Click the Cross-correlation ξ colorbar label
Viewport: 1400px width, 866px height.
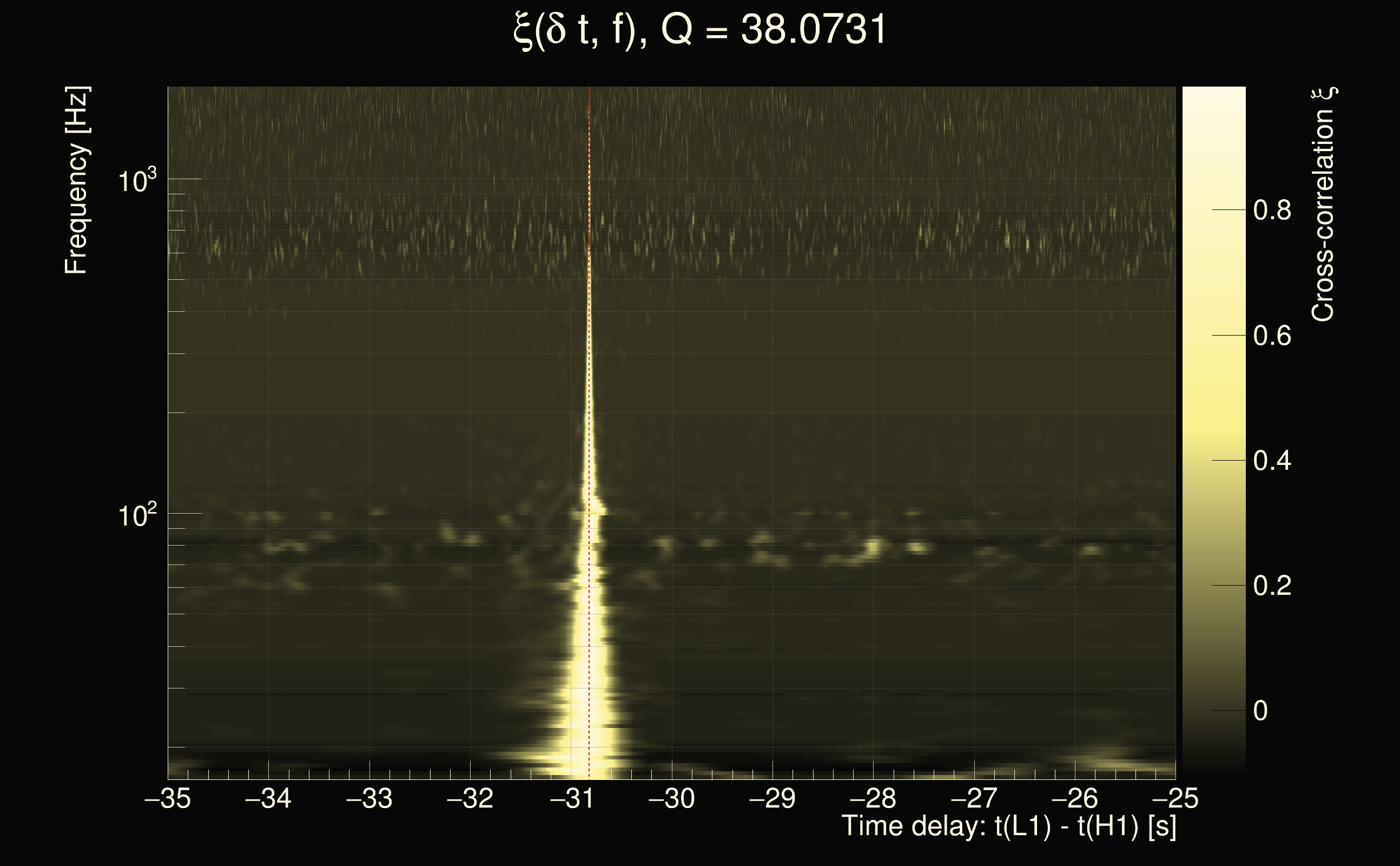tap(1323, 205)
